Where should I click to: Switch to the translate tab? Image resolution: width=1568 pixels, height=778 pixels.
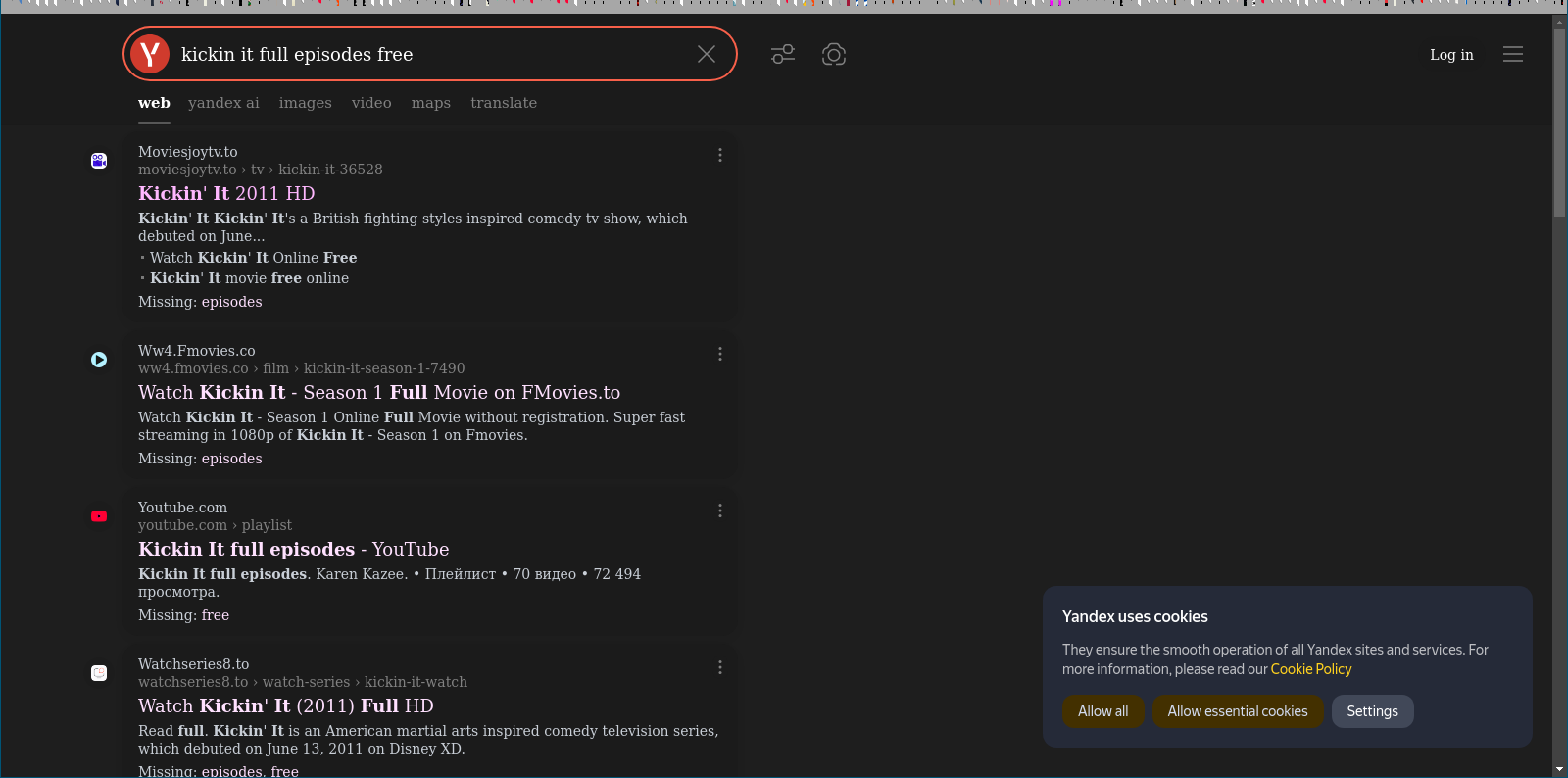point(504,103)
